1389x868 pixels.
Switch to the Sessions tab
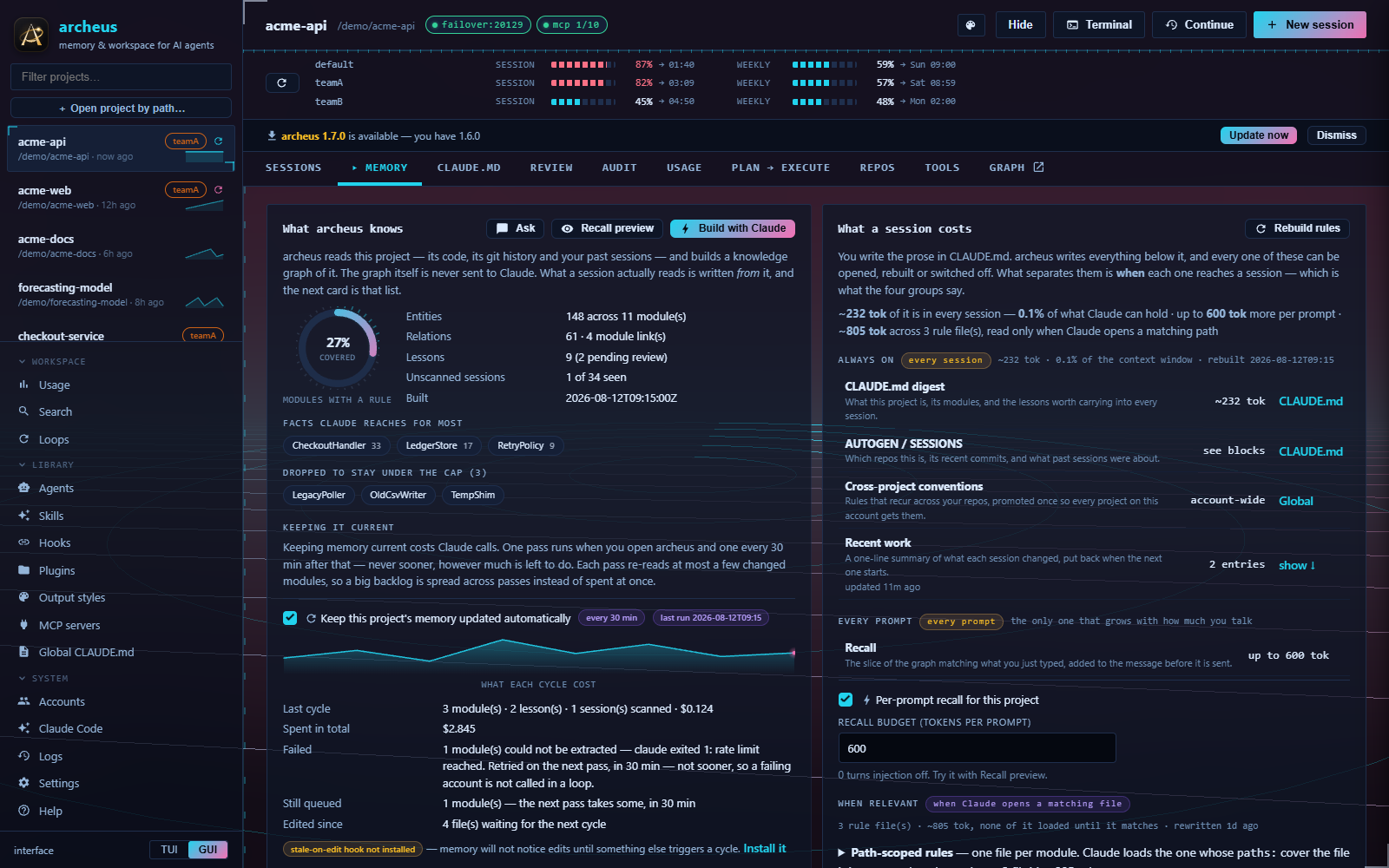(x=293, y=168)
